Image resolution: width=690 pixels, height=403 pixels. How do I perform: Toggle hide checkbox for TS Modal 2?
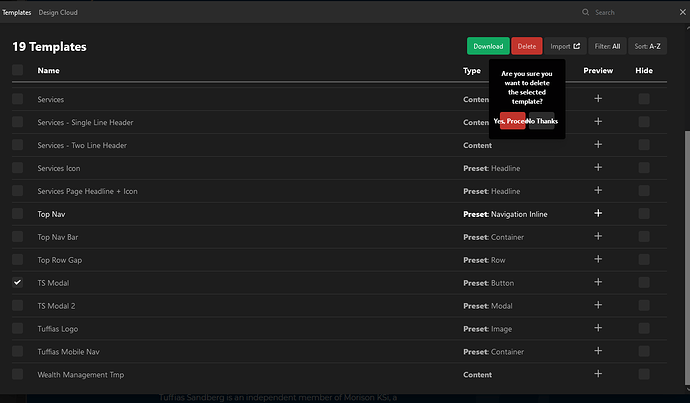click(x=644, y=305)
